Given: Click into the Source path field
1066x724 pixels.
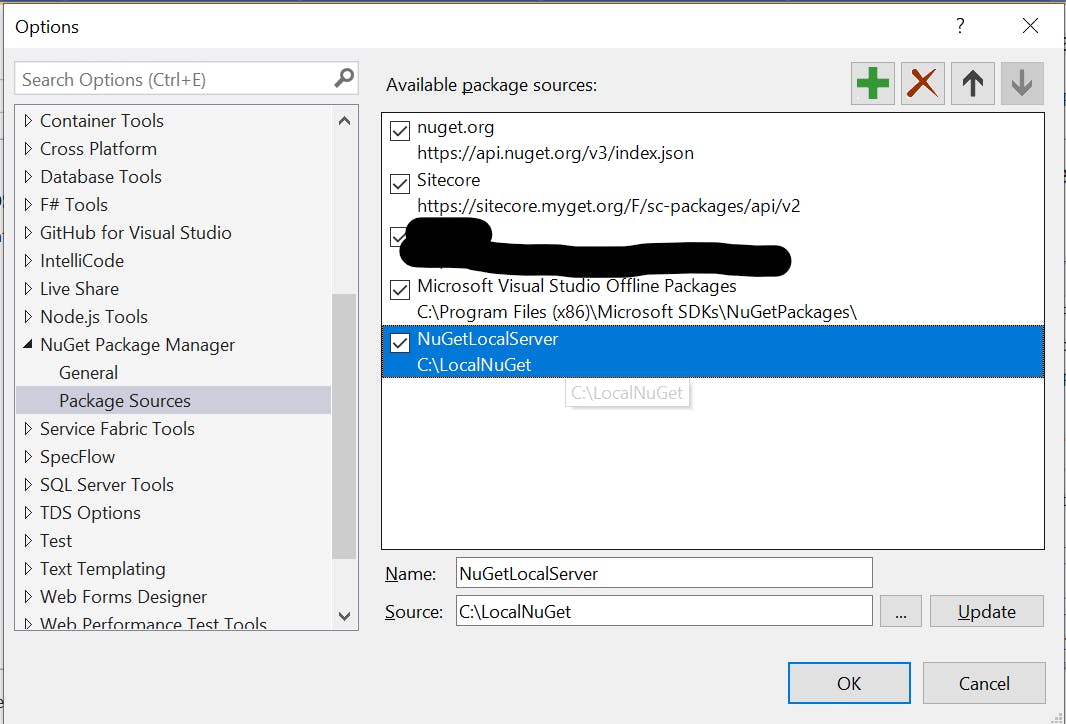Looking at the screenshot, I should [664, 611].
